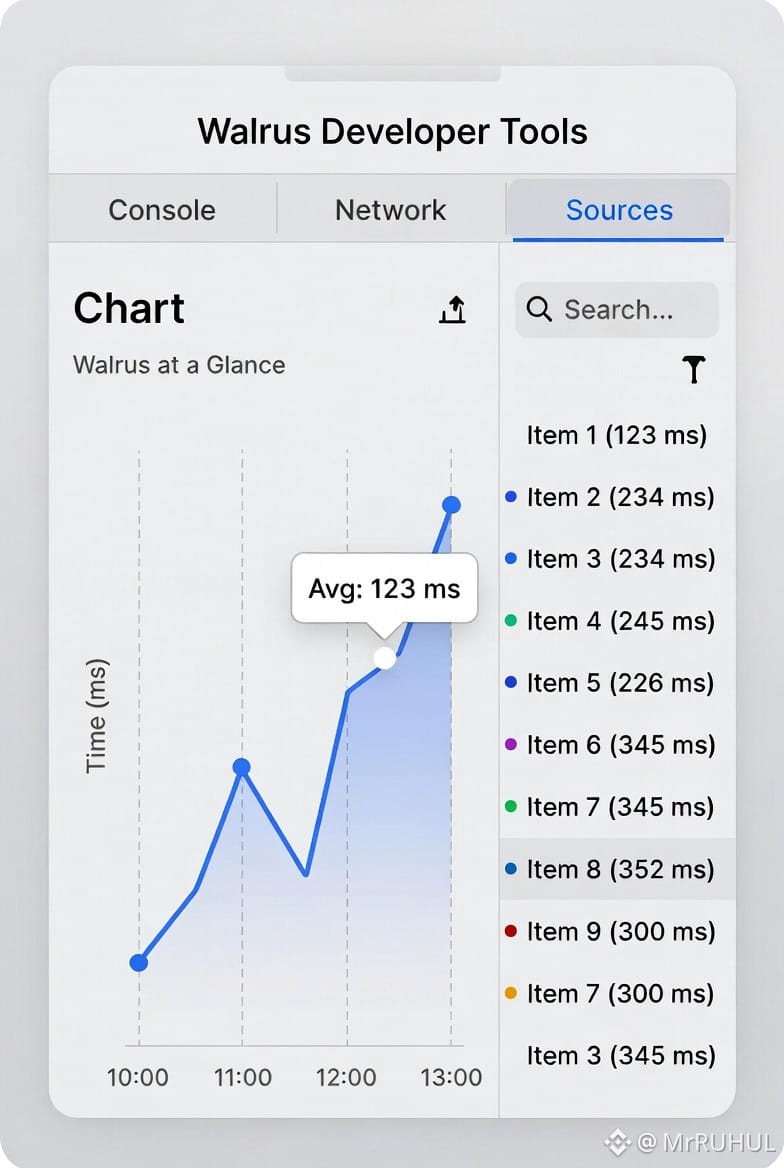Click the orange dot beside Item 7 (300 ms)
The height and width of the screenshot is (1168, 784).
511,993
